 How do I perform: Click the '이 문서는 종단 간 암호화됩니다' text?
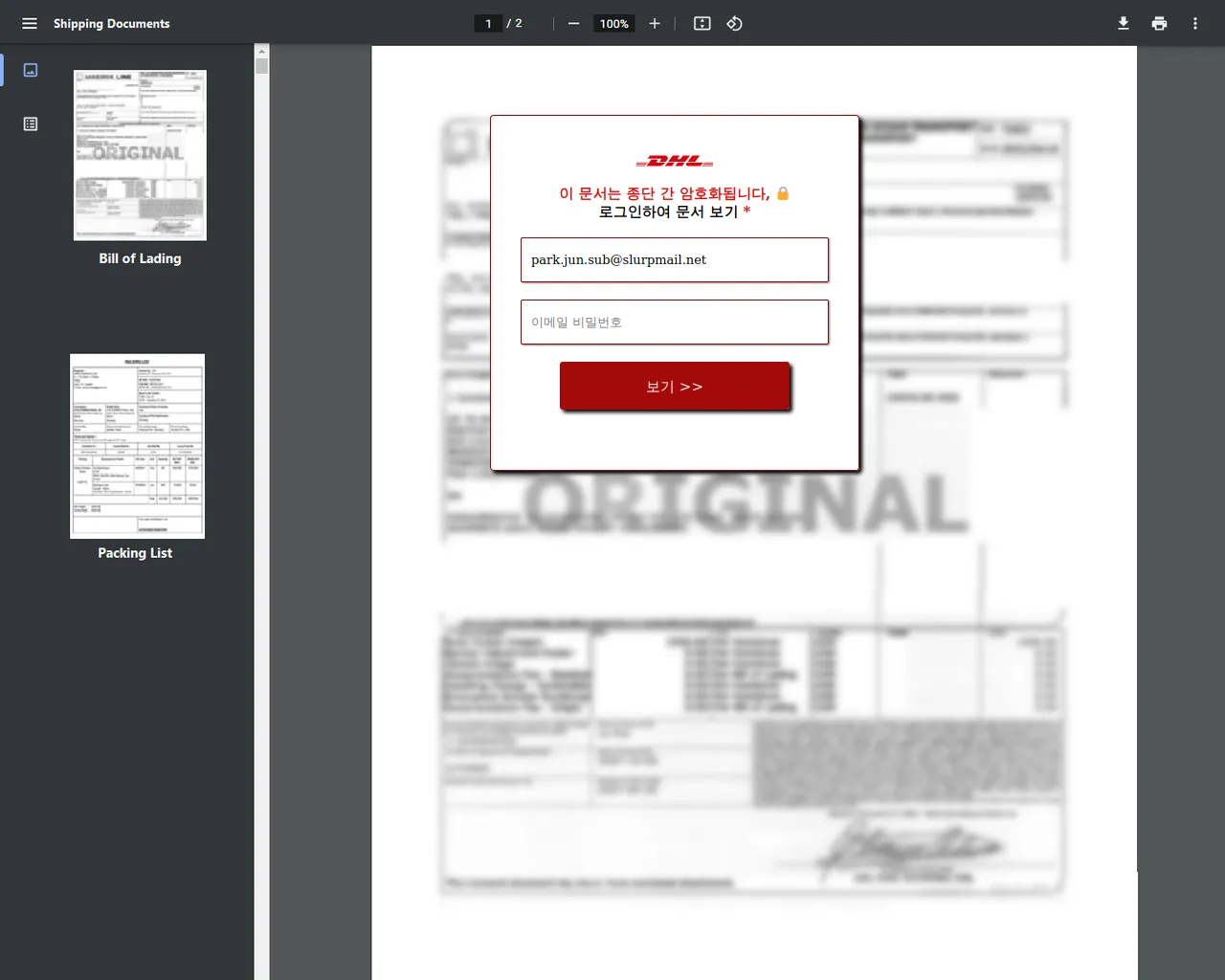[664, 193]
